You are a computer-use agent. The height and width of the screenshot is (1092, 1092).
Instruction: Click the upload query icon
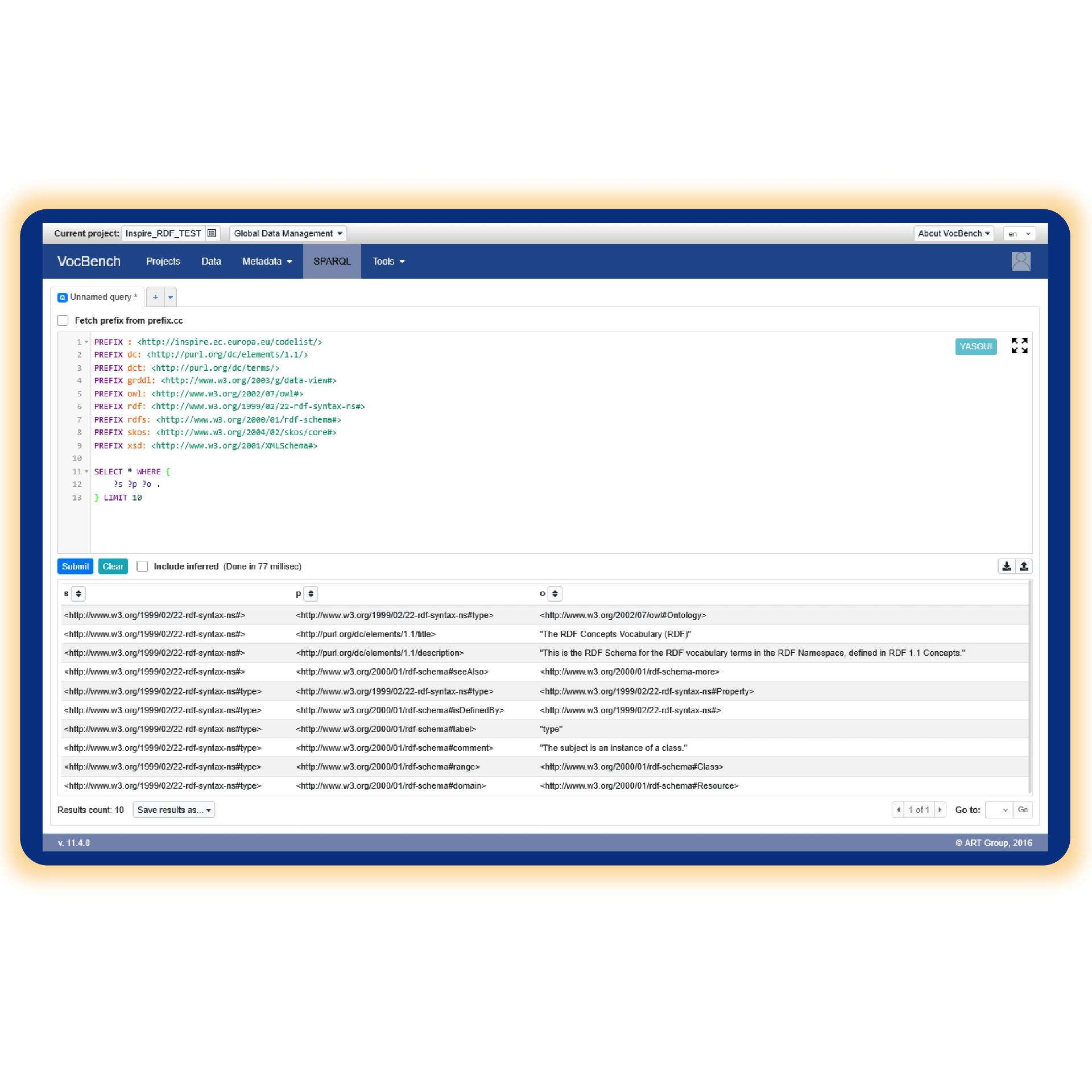(1023, 566)
